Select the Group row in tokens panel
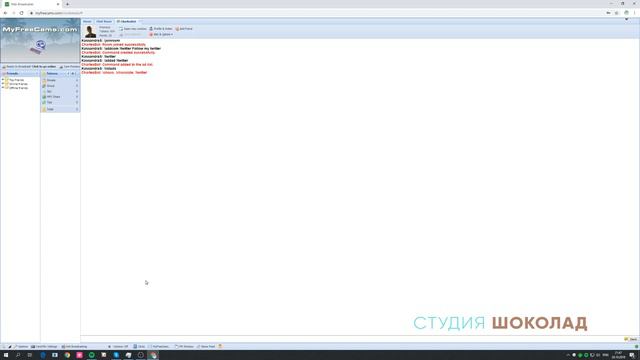The image size is (640, 360). (x=60, y=86)
